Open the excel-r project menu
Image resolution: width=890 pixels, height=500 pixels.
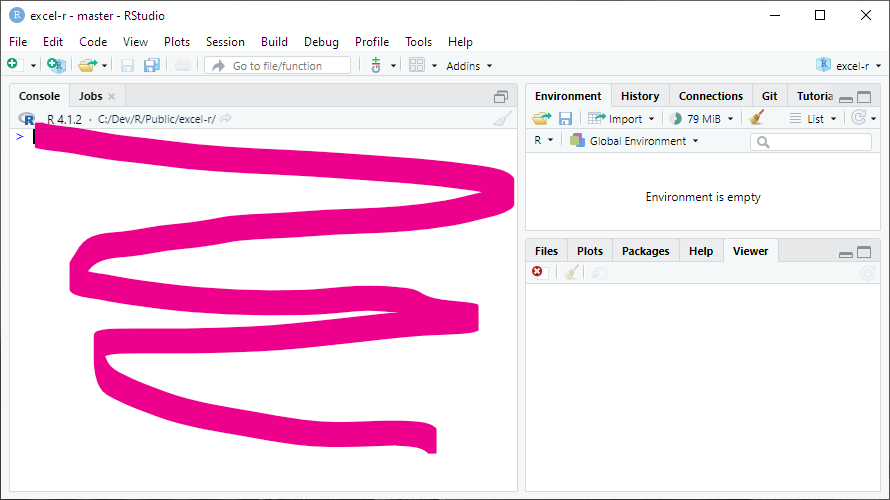(x=849, y=66)
